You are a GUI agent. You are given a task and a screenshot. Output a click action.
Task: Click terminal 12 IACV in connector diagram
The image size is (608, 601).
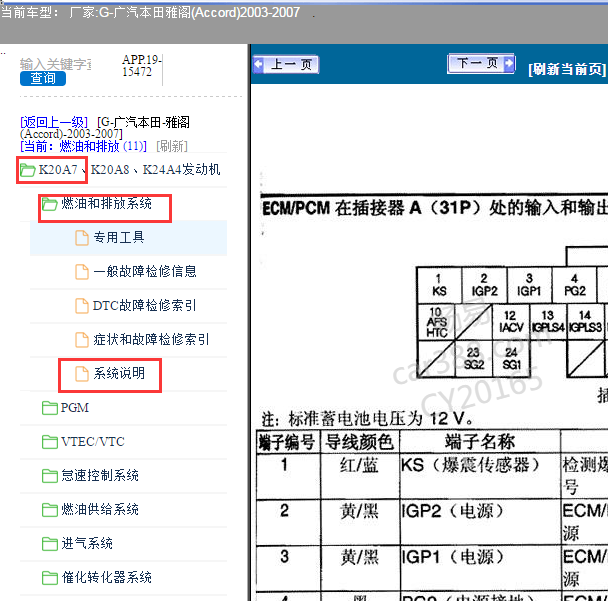[x=511, y=321]
